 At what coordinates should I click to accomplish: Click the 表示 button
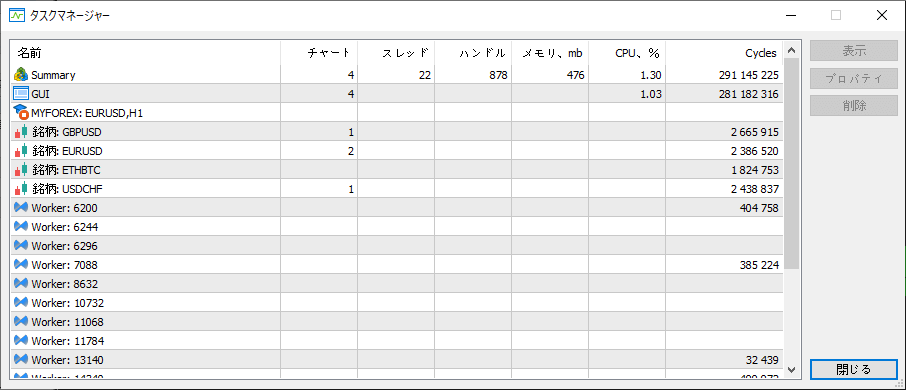pyautogui.click(x=853, y=51)
